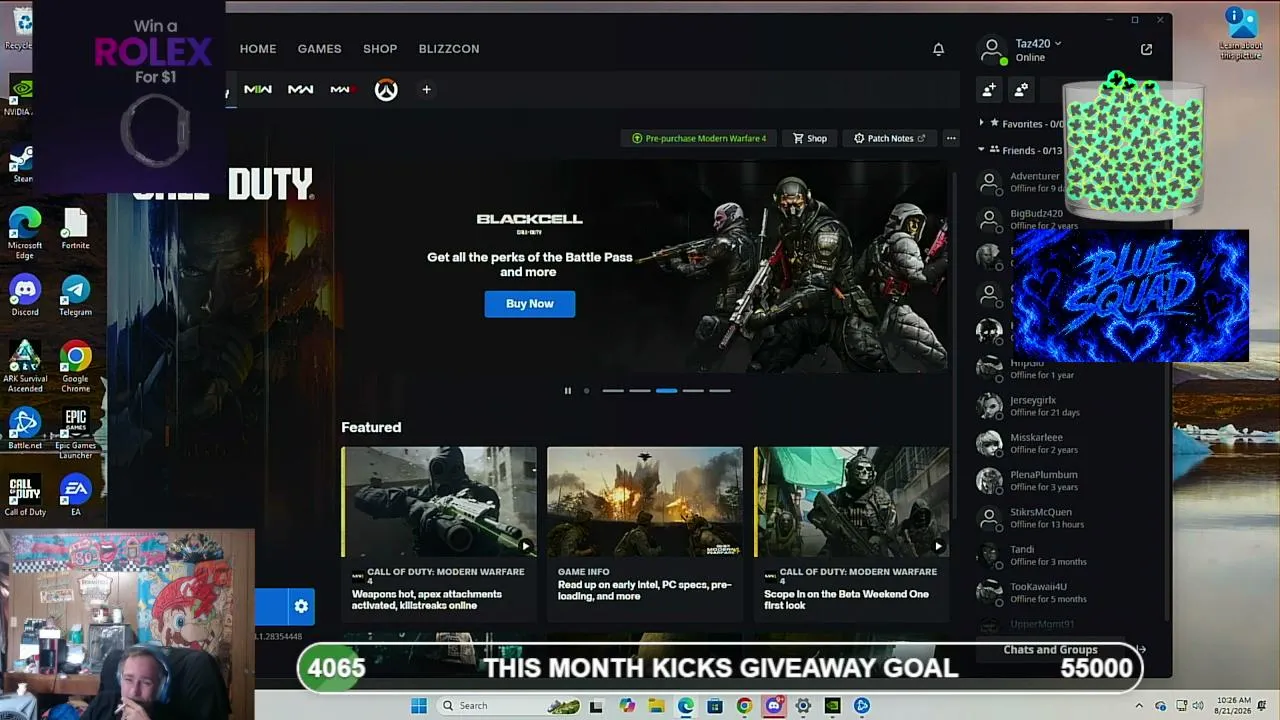Open Google Chrome desktop shortcut

tap(75, 367)
